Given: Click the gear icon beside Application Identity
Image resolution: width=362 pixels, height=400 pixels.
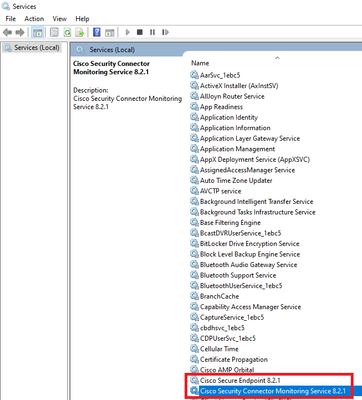Looking at the screenshot, I should pos(194,117).
